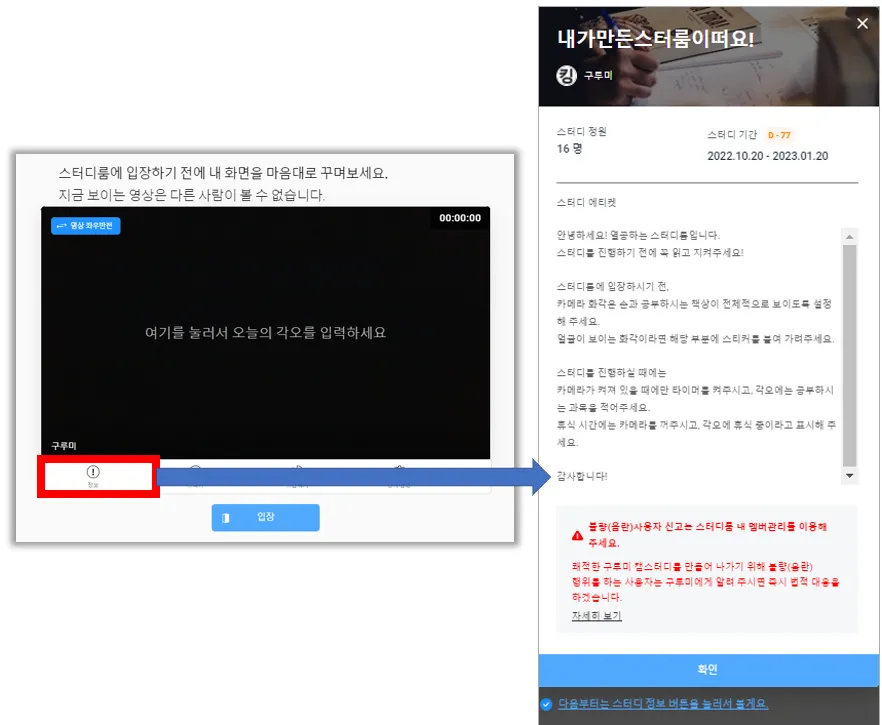Click the text prompting 오늘의 각오 entry
This screenshot has width=882, height=725.
[266, 332]
